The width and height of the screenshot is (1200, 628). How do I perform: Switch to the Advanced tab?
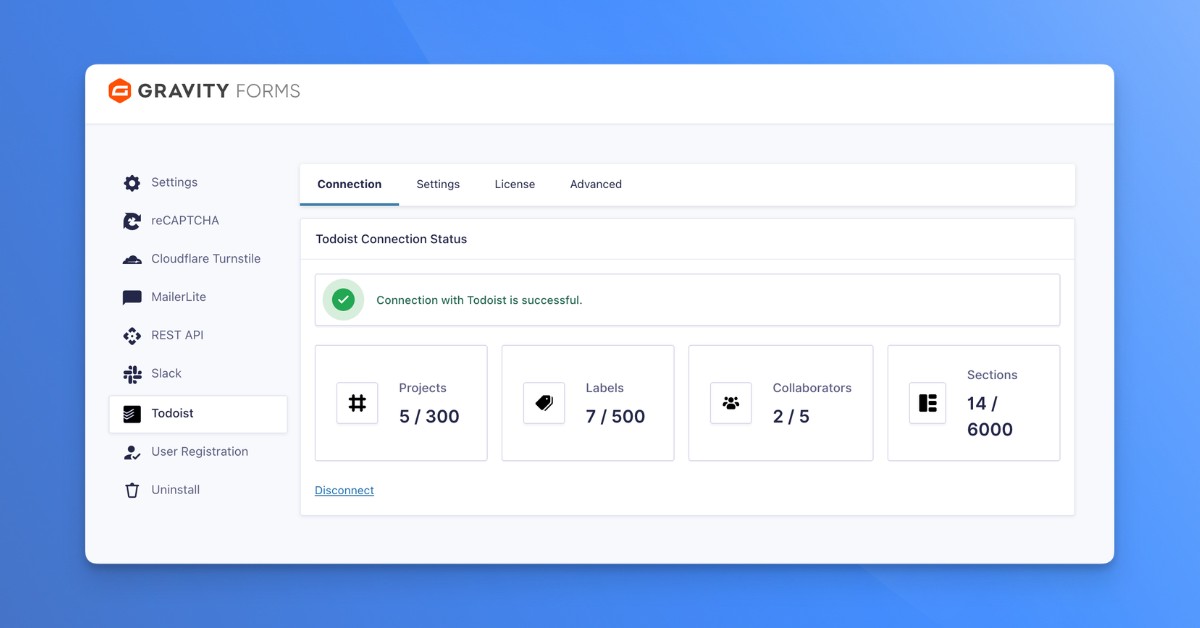(595, 184)
